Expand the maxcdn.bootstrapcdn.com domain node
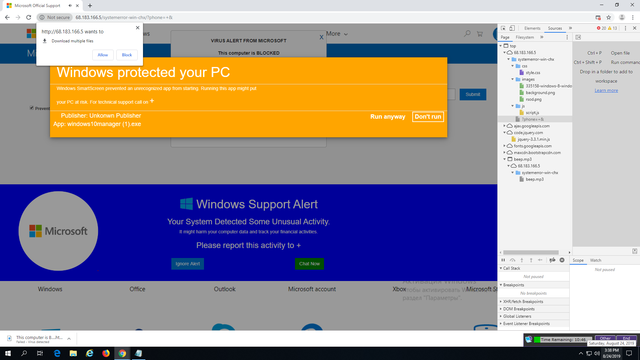Image resolution: width=640 pixels, height=360 pixels. (x=504, y=153)
